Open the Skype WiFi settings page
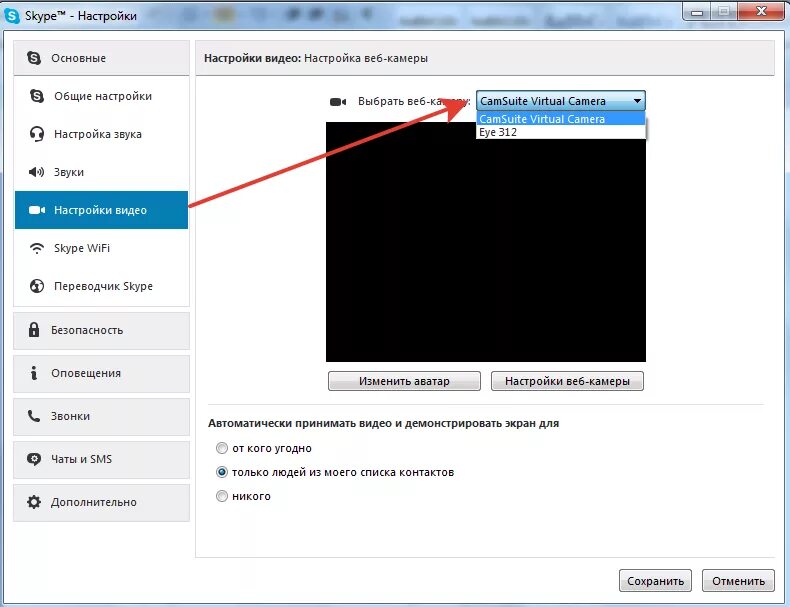The width and height of the screenshot is (790, 607). [x=101, y=248]
